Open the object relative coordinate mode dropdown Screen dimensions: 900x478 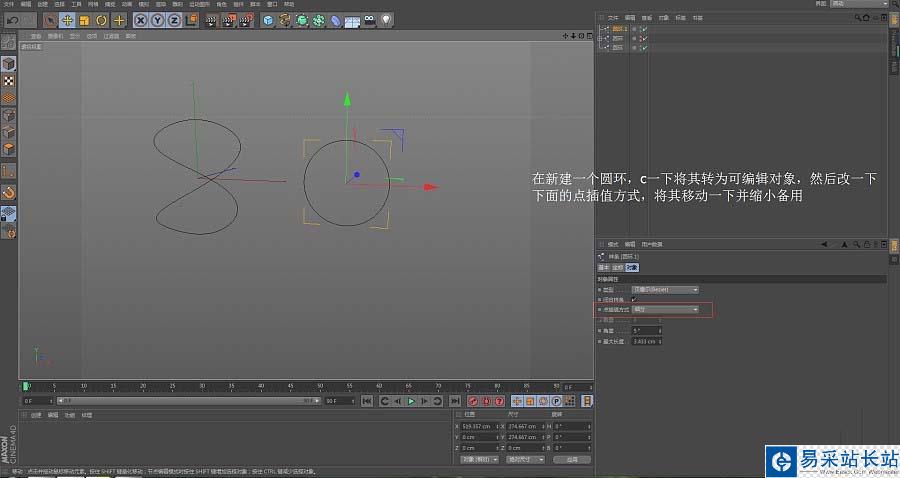pyautogui.click(x=479, y=460)
